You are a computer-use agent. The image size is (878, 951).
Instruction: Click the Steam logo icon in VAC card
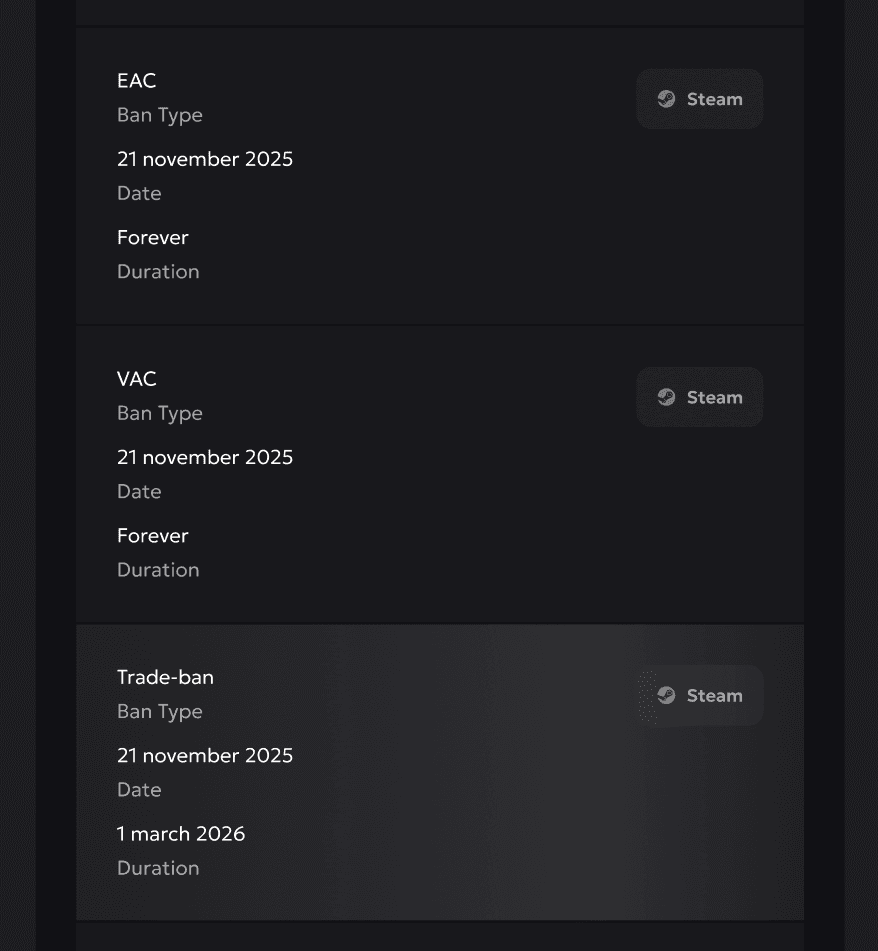(x=666, y=397)
